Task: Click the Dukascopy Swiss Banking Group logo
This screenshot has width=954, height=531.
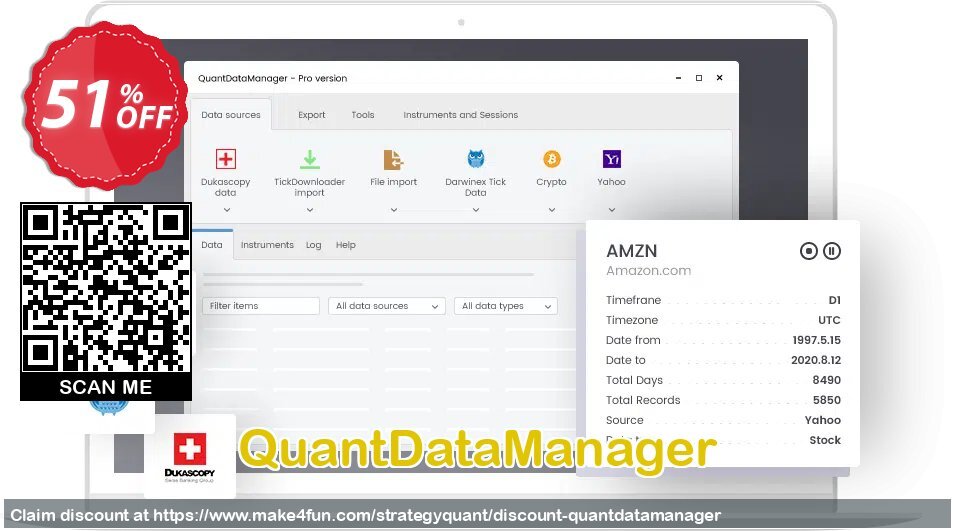Action: (x=190, y=457)
